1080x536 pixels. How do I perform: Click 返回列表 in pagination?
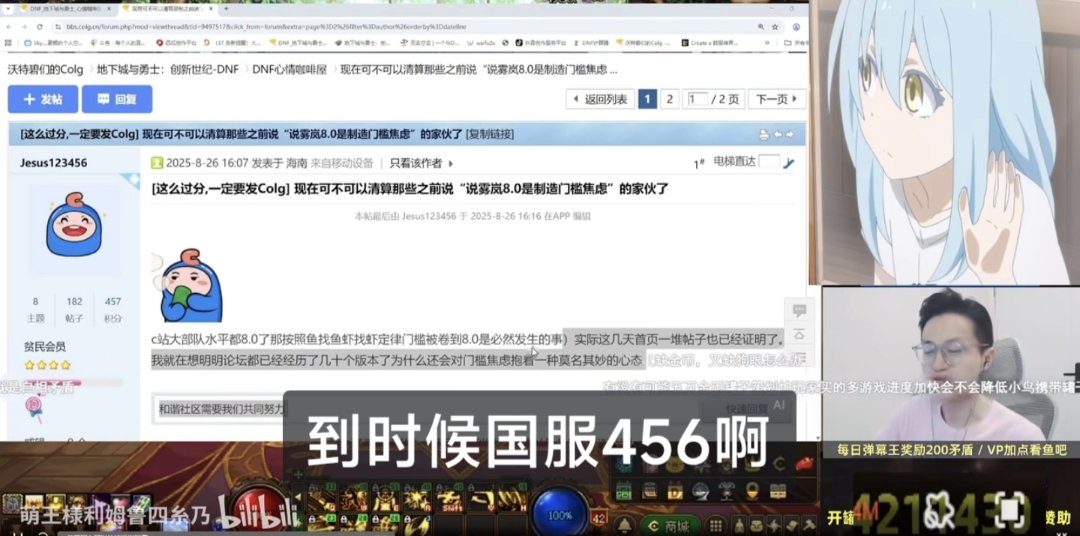[599, 99]
